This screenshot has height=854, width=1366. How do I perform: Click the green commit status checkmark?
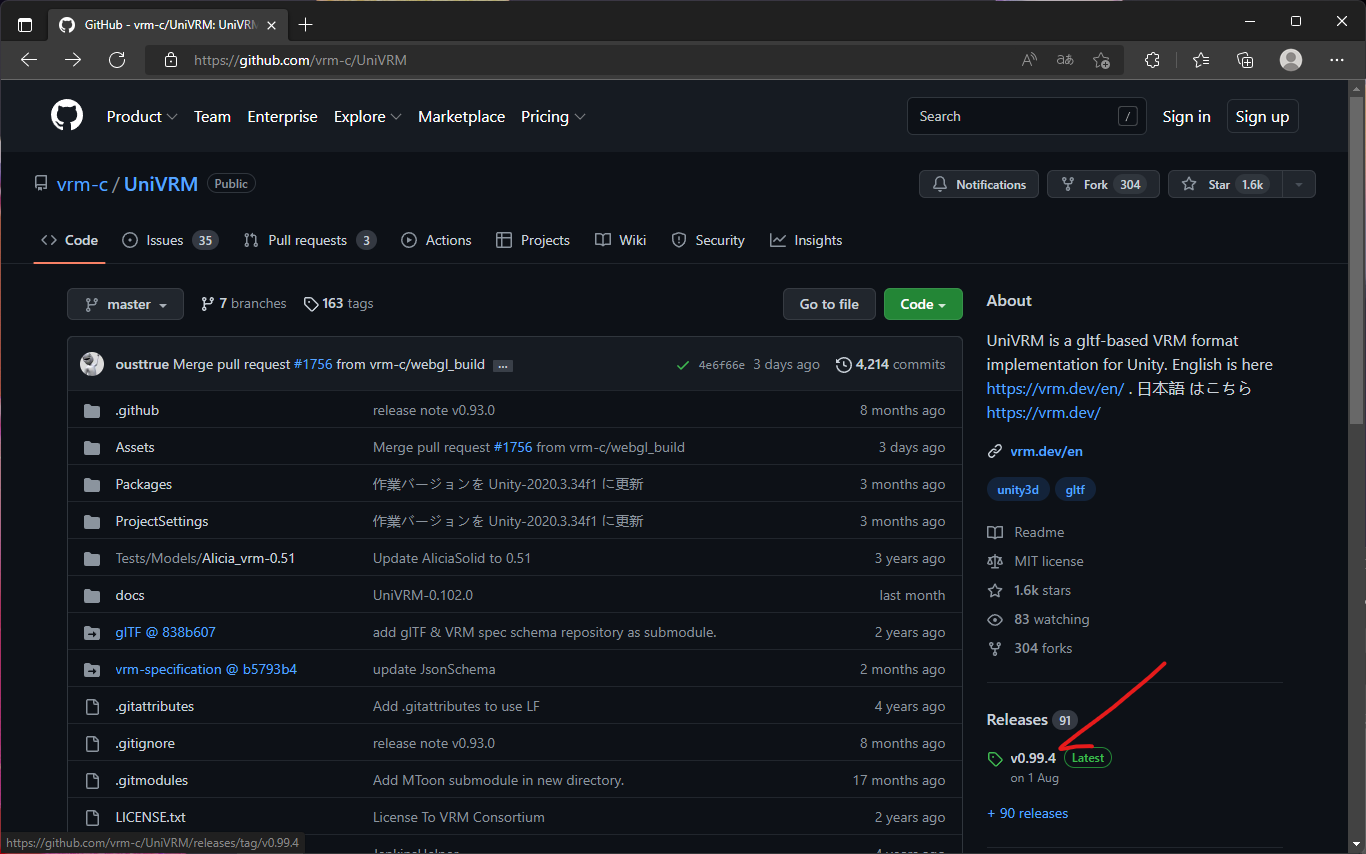682,365
